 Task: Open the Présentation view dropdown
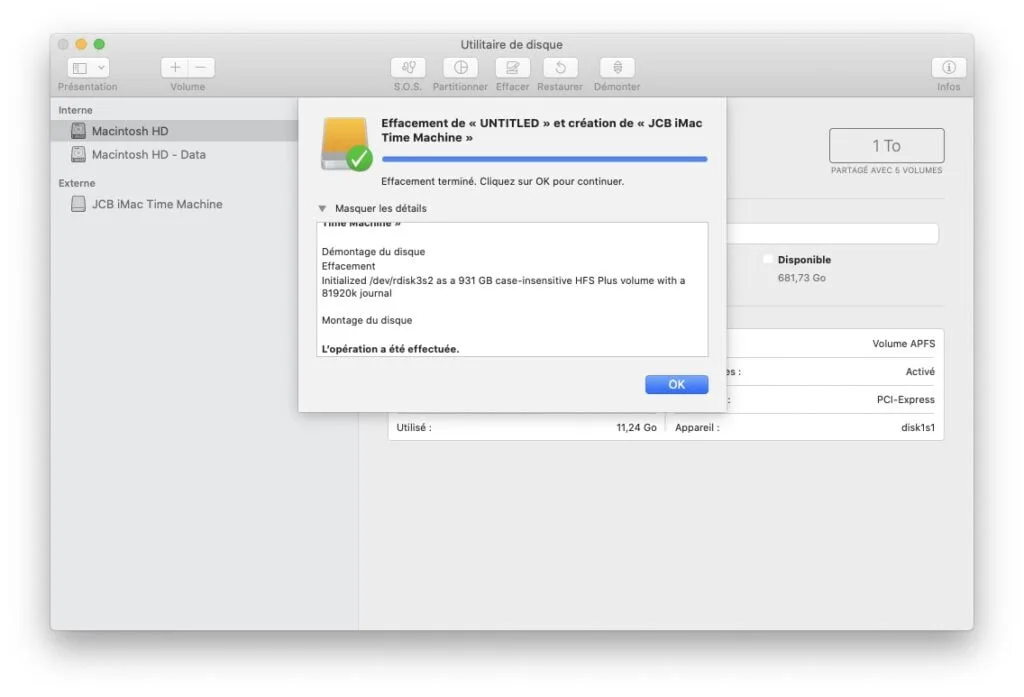click(87, 67)
